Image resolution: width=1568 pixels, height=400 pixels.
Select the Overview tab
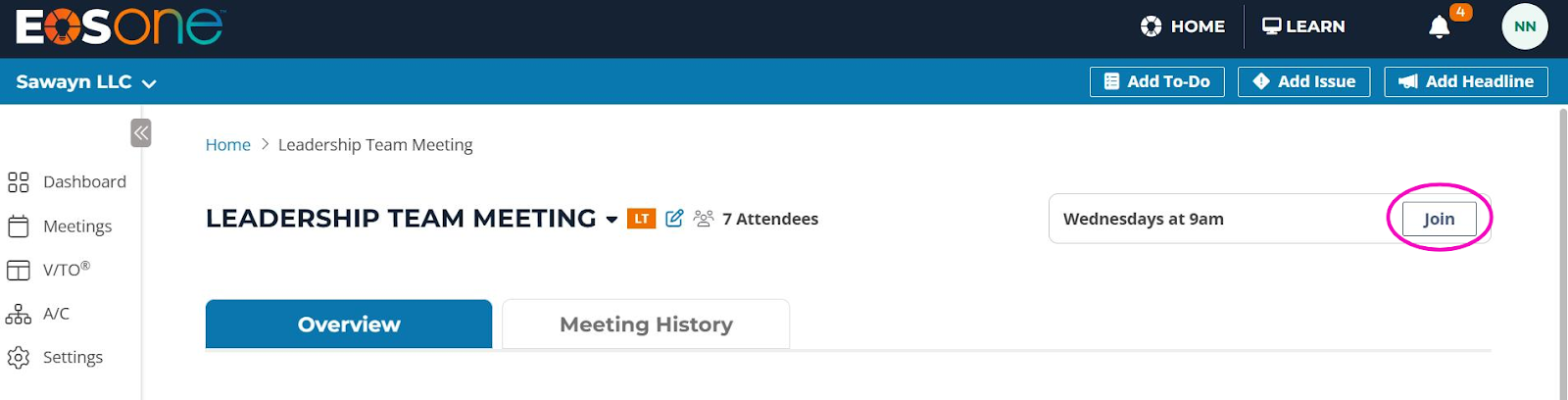tap(349, 325)
